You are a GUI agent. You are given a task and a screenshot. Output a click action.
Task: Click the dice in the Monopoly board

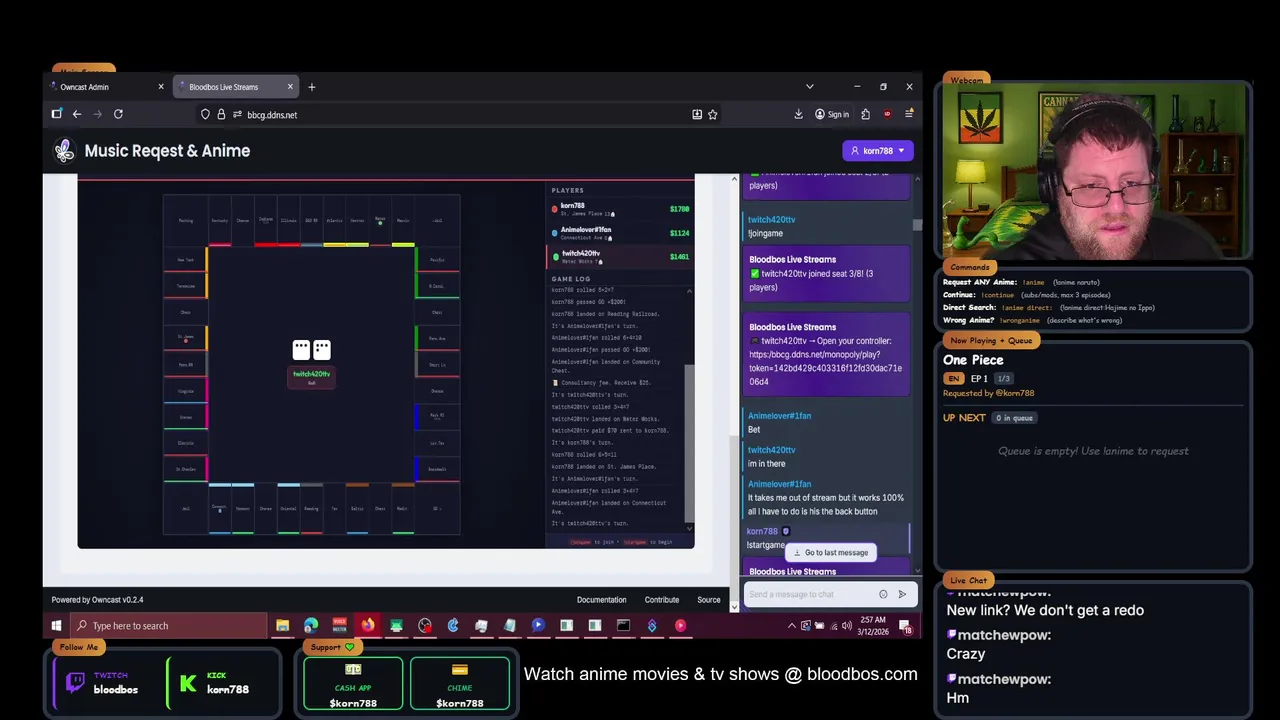311,349
